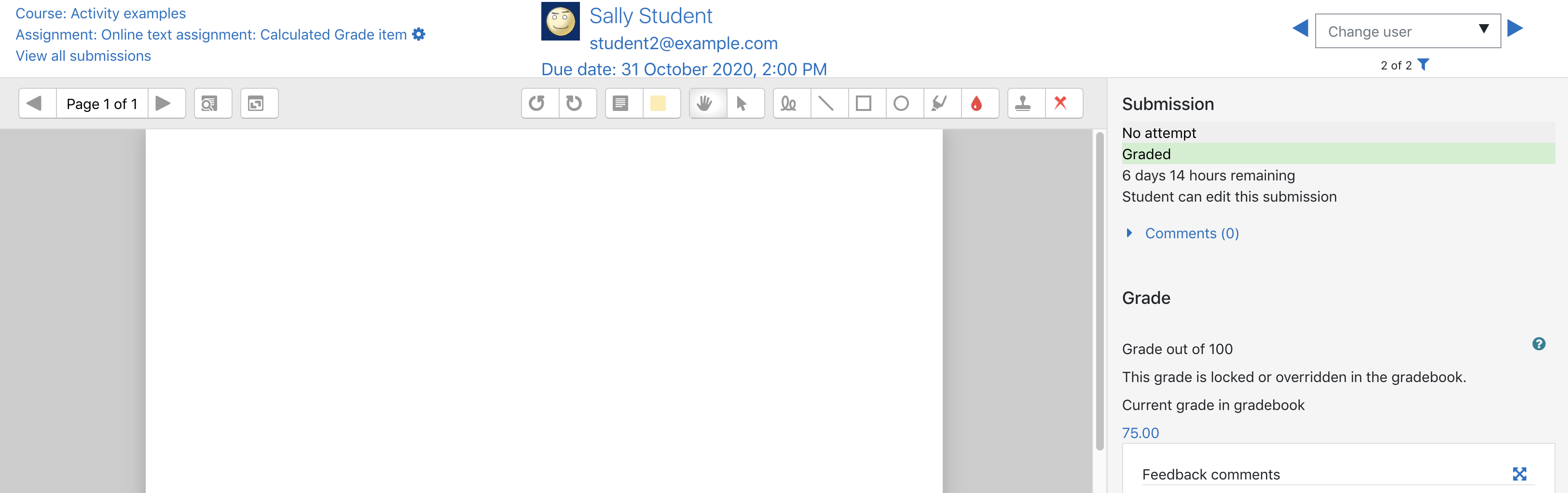
Task: Expand the Feedback comments editor to fullscreen
Action: click(x=1520, y=474)
